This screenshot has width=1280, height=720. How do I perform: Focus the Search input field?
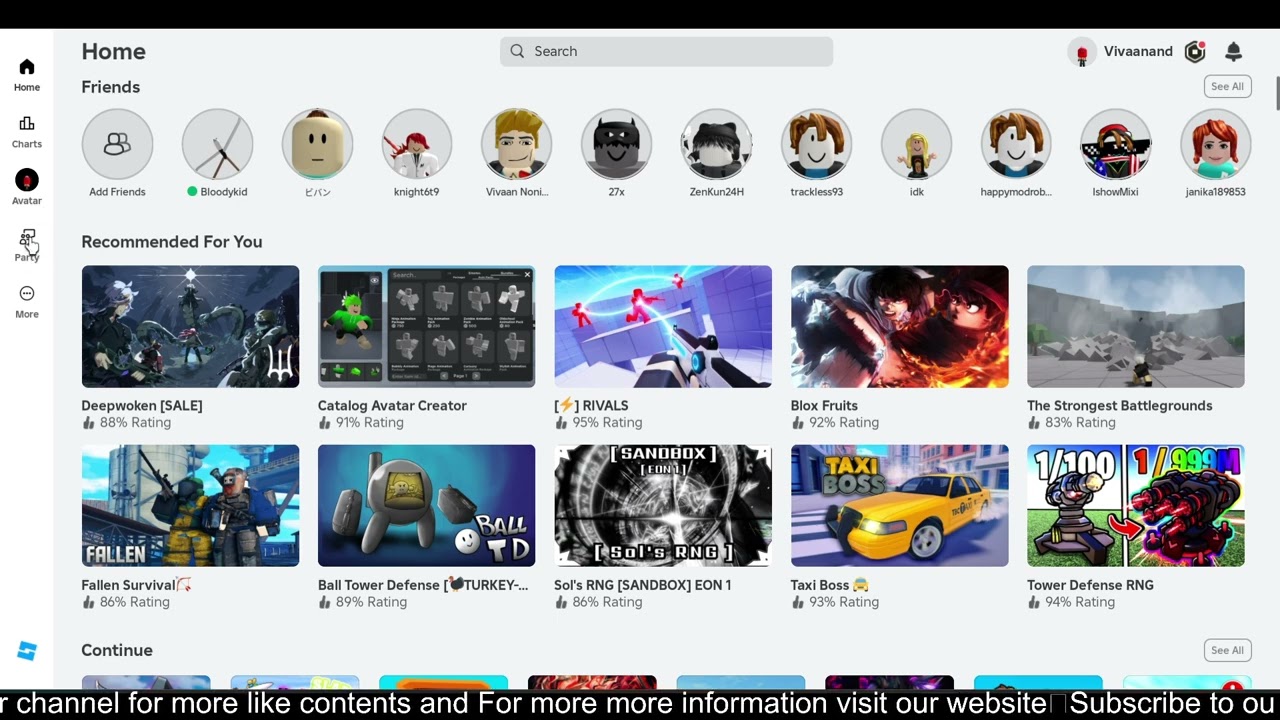coord(666,52)
